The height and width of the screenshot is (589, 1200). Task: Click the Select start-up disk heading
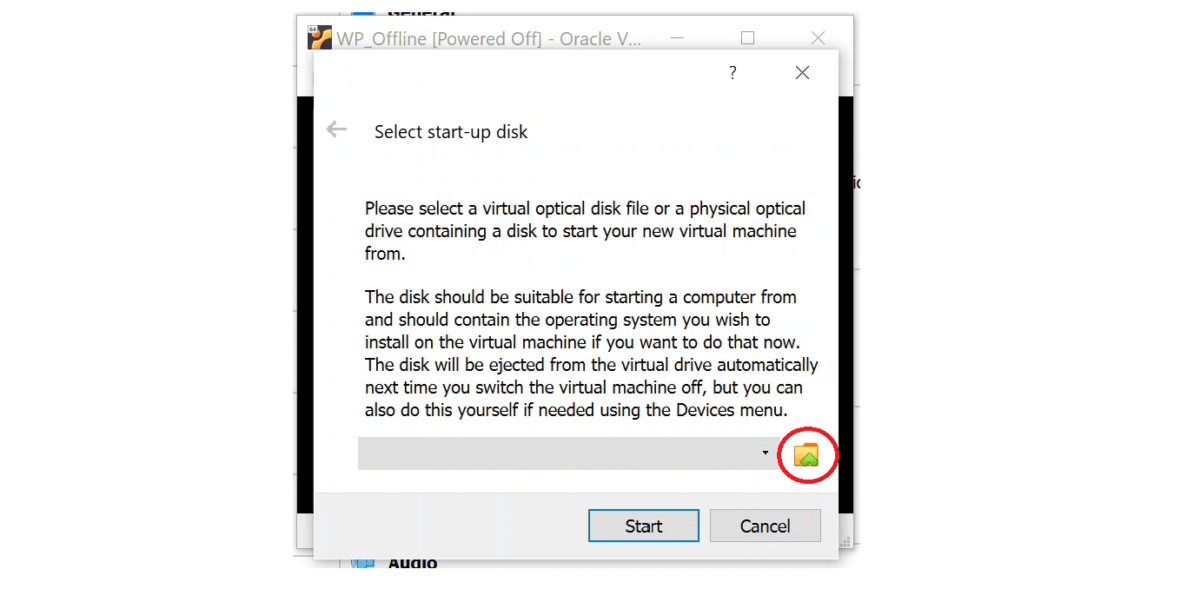click(x=451, y=132)
